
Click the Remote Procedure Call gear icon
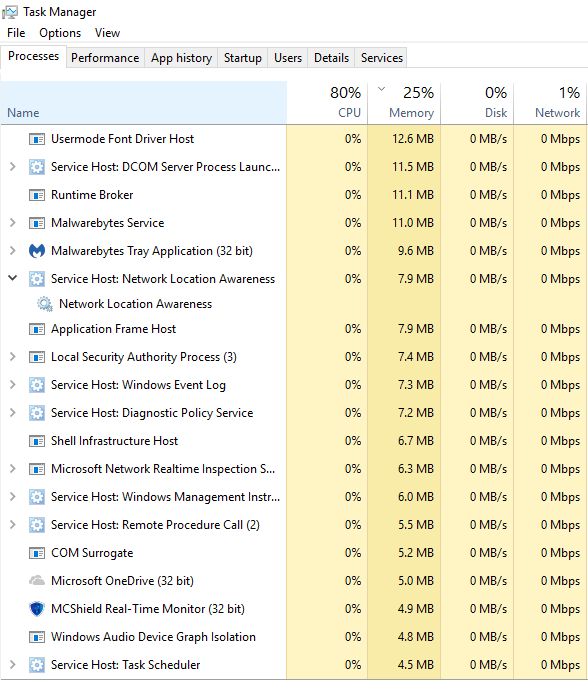[37, 525]
